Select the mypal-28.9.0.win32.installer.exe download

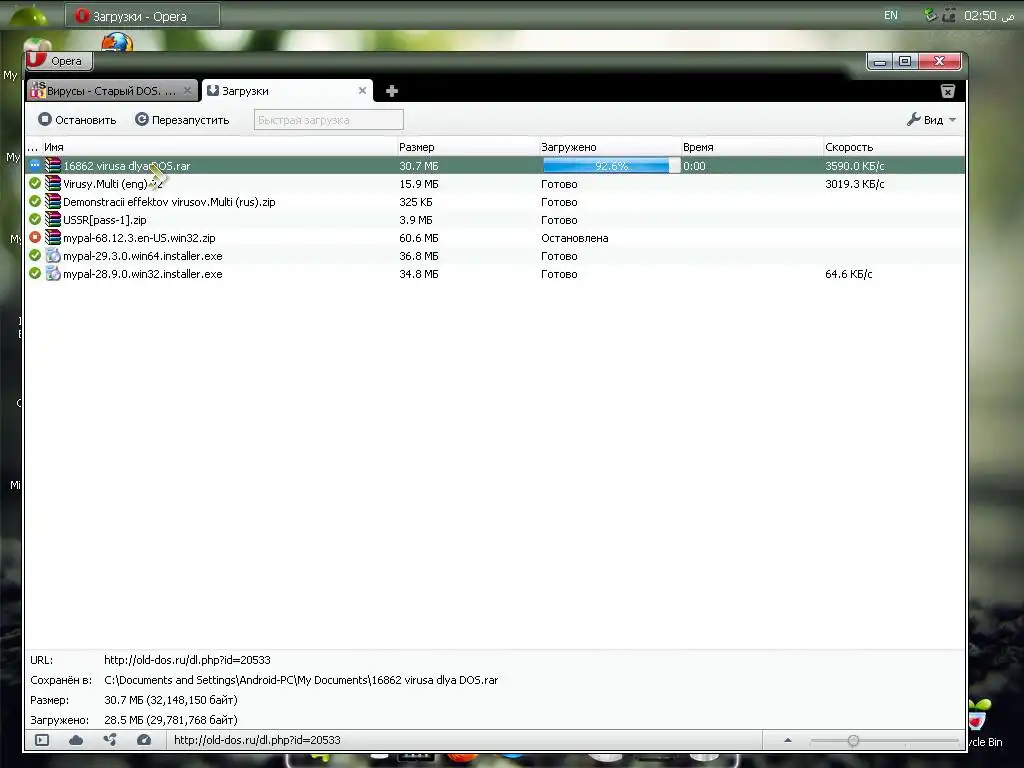tap(495, 274)
